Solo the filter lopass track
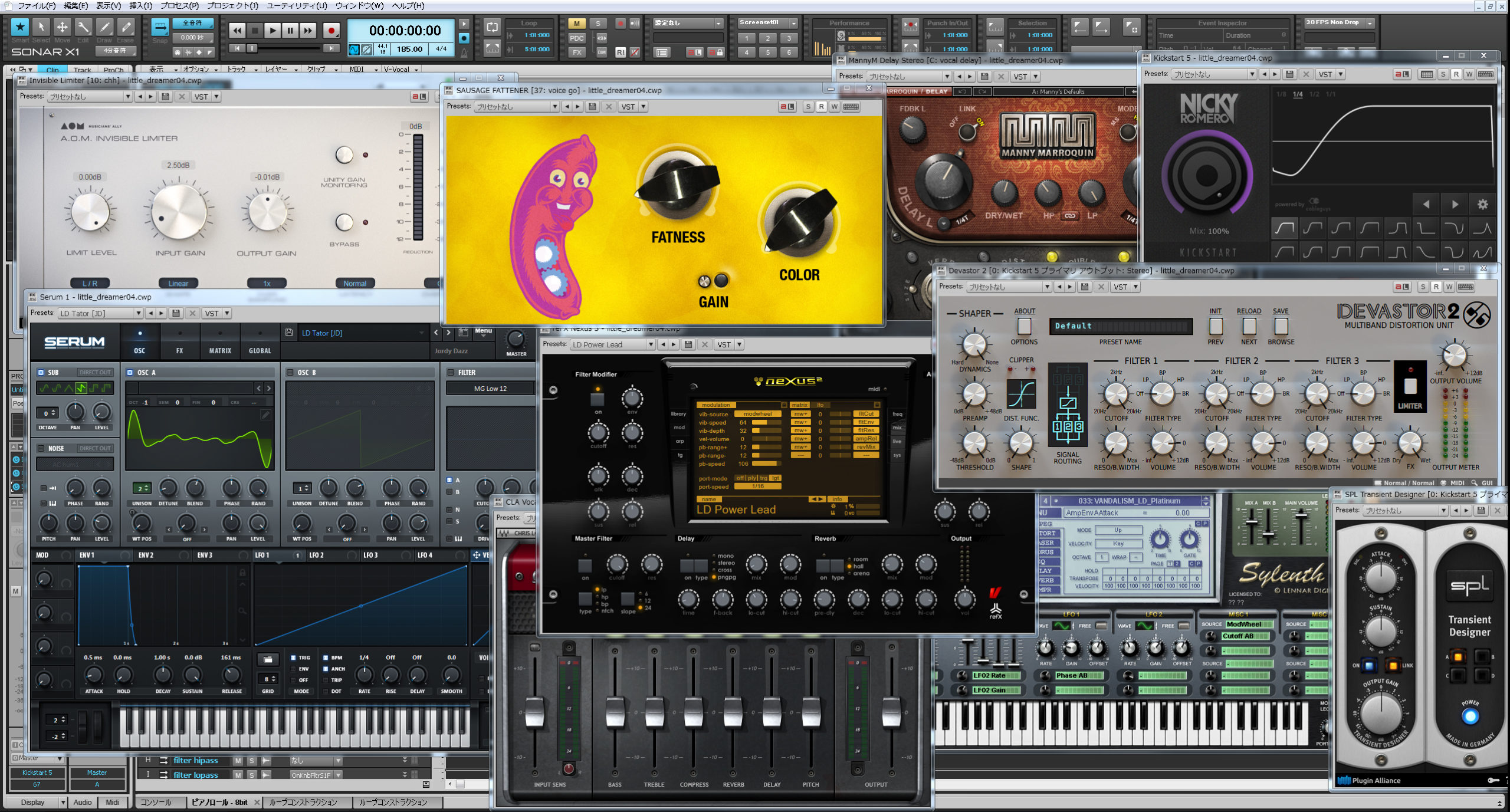 point(252,775)
